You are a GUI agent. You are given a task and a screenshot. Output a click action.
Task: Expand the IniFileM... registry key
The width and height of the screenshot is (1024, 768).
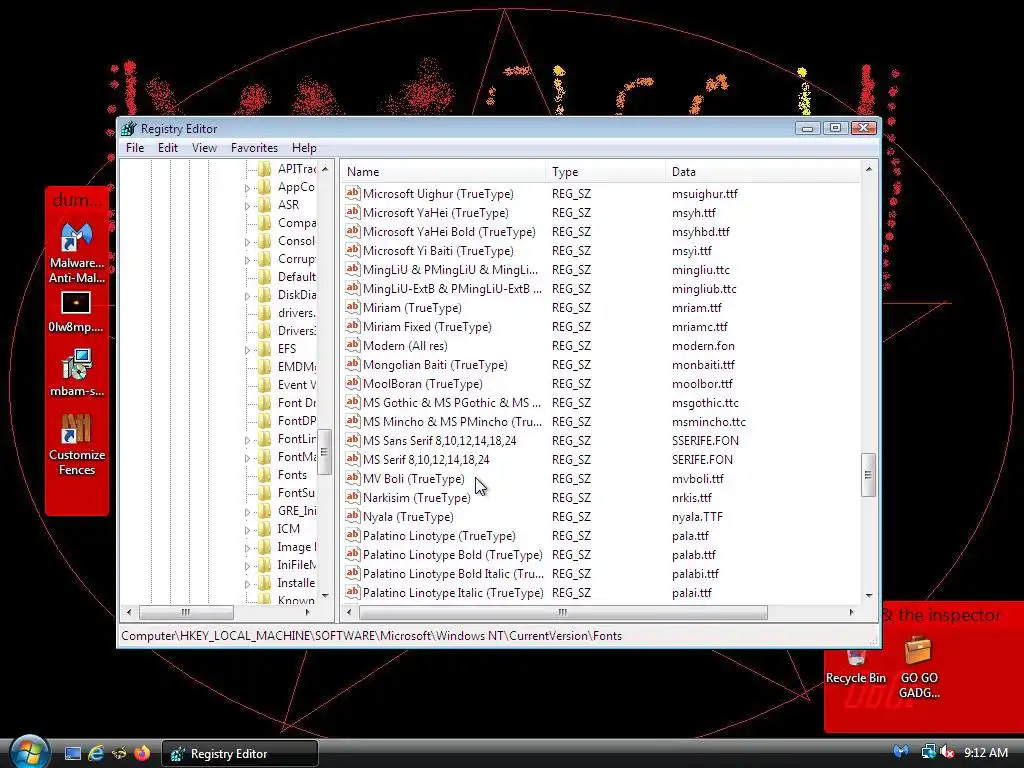pos(248,566)
